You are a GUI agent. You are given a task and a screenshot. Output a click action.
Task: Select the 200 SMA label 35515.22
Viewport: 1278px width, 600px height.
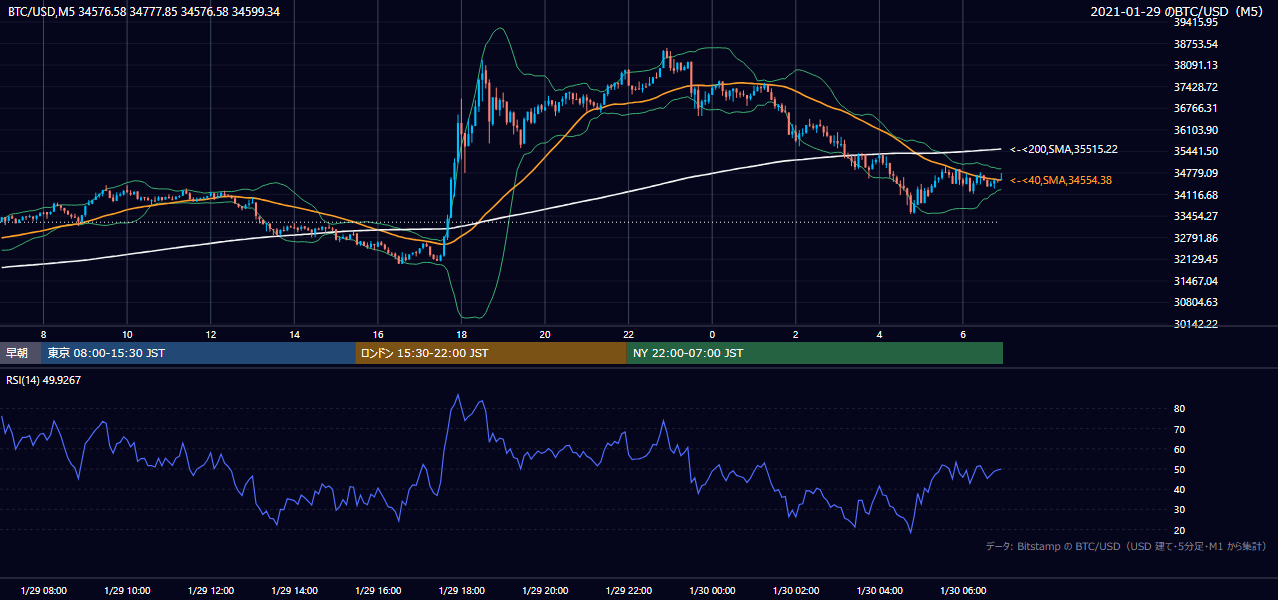(x=1064, y=149)
